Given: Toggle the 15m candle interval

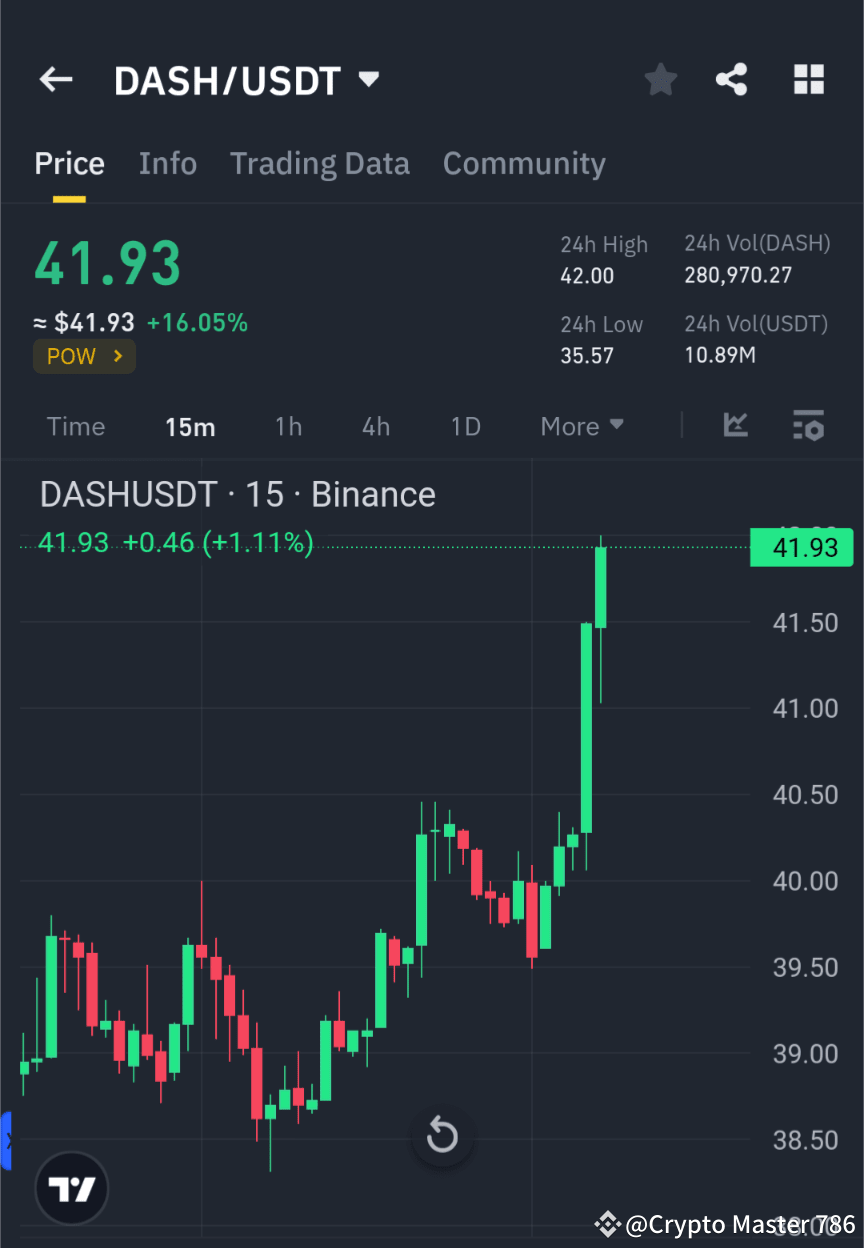Looking at the screenshot, I should (x=190, y=426).
